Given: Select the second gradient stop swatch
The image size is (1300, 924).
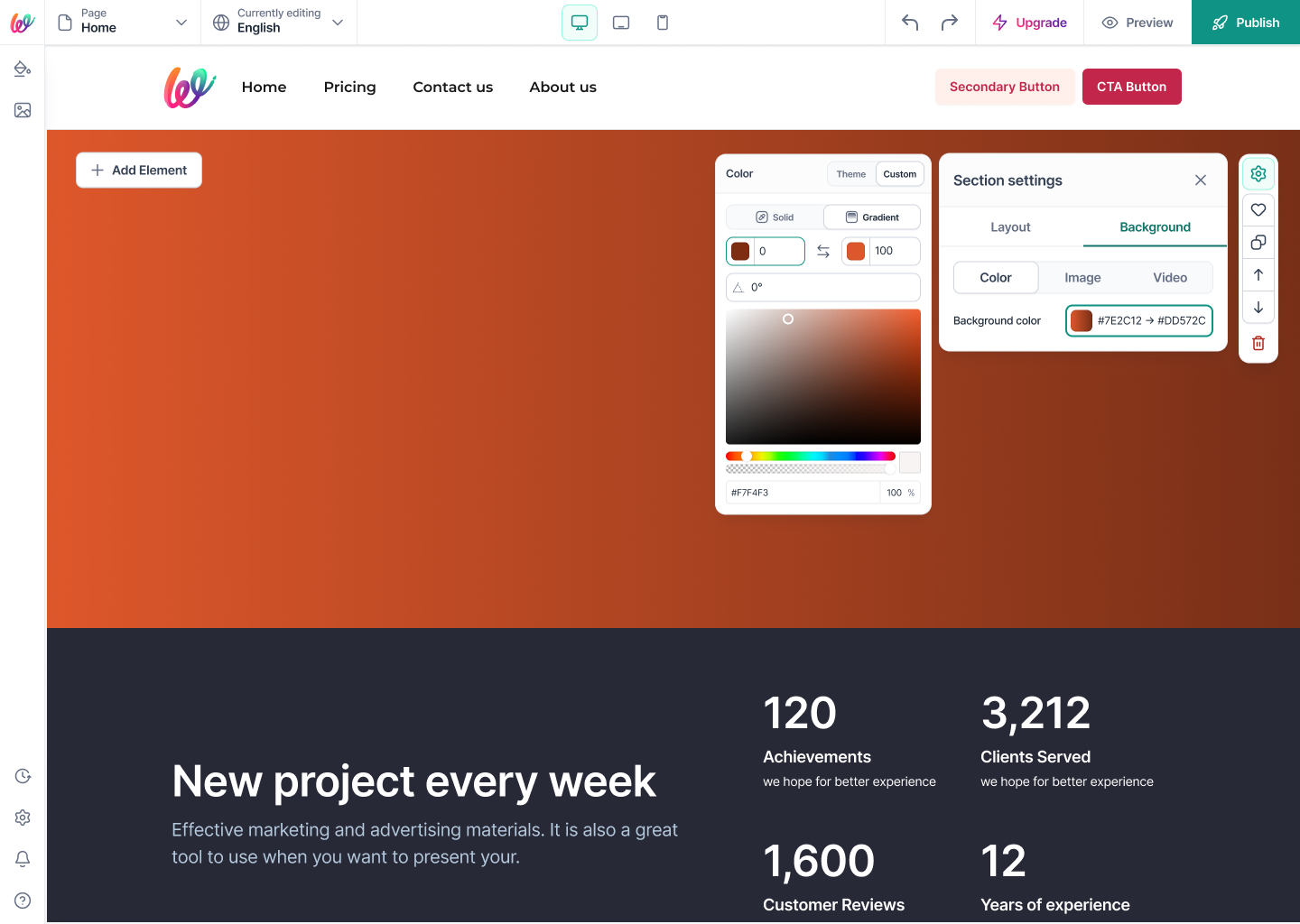Looking at the screenshot, I should click(856, 251).
